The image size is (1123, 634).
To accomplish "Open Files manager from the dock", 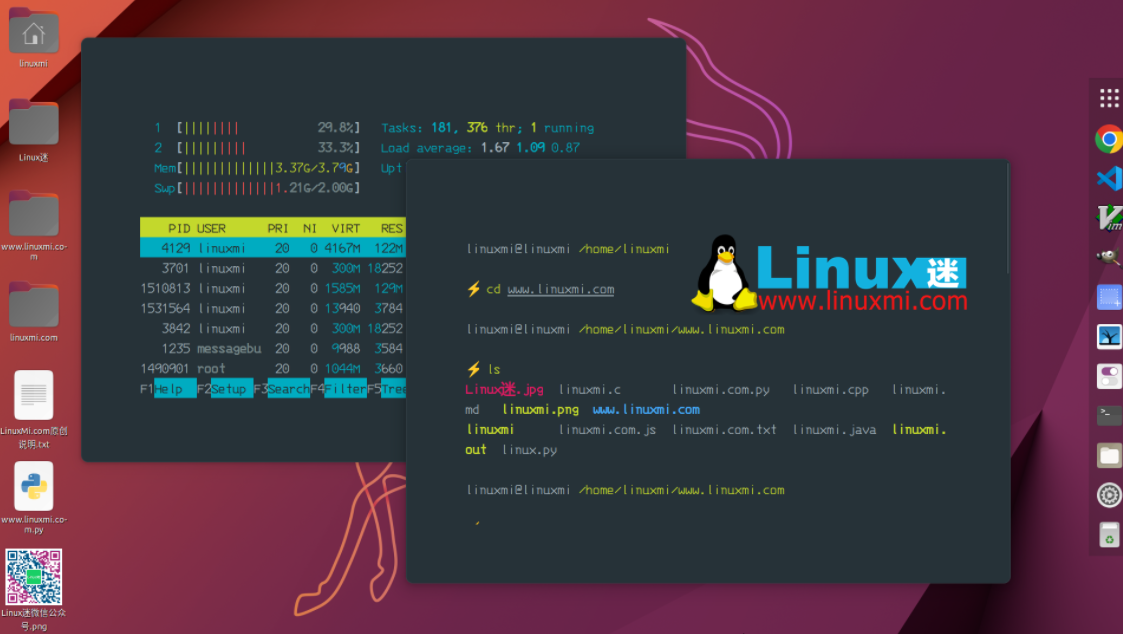I will pos(1109,456).
